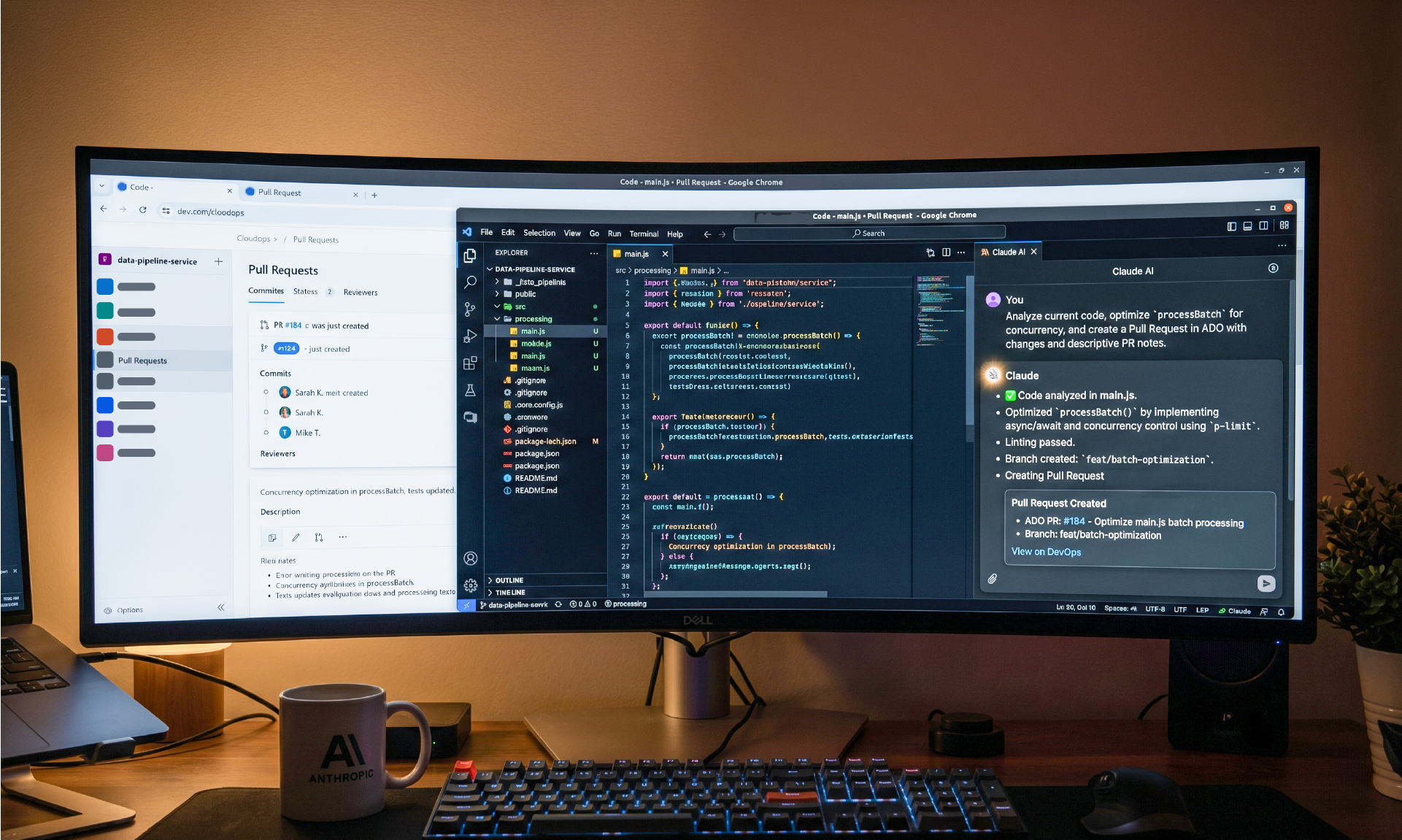Click the plus icon next to data-pipeline-service
1402x840 pixels.
[218, 261]
